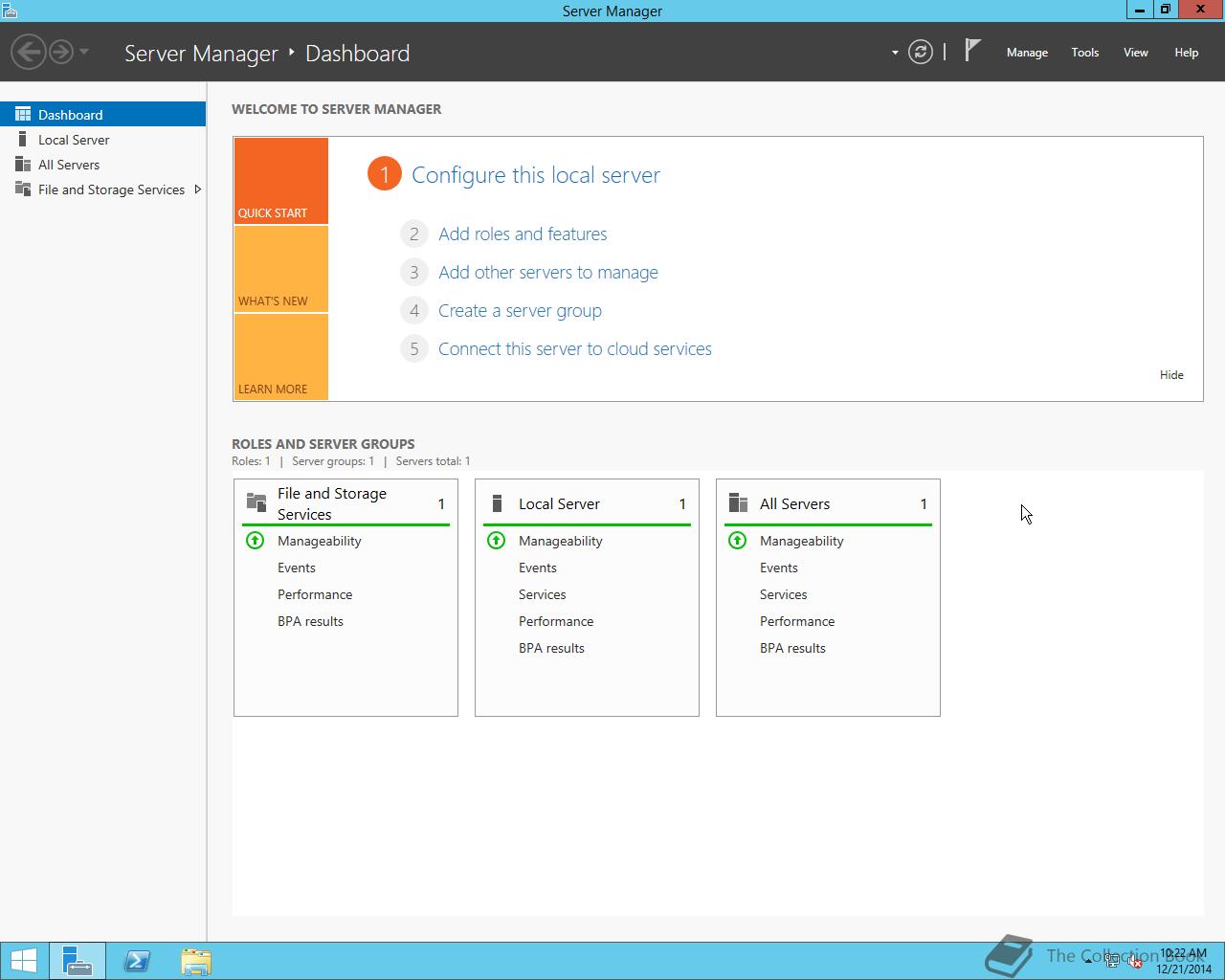Open Events in Local Server tile
The width and height of the screenshot is (1225, 980).
538,568
